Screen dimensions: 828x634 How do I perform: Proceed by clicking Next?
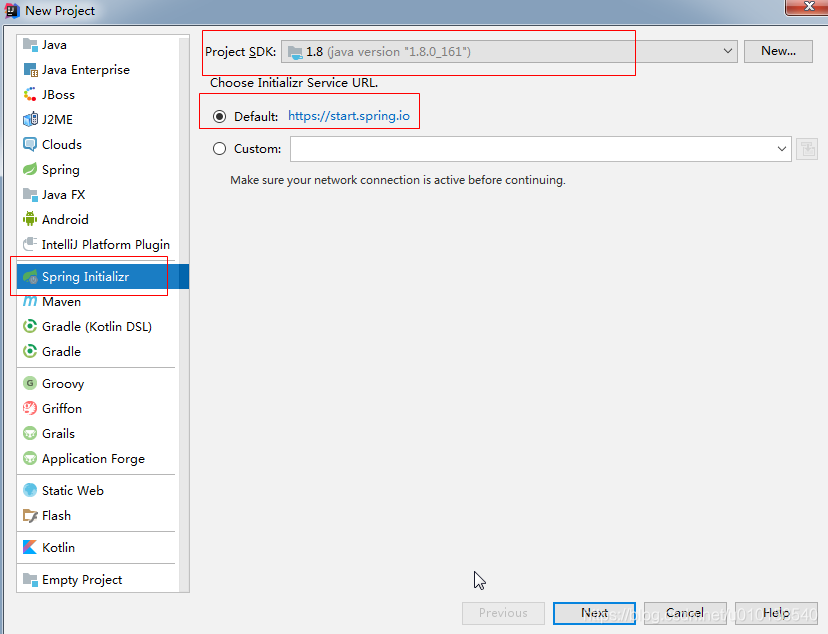tap(594, 613)
